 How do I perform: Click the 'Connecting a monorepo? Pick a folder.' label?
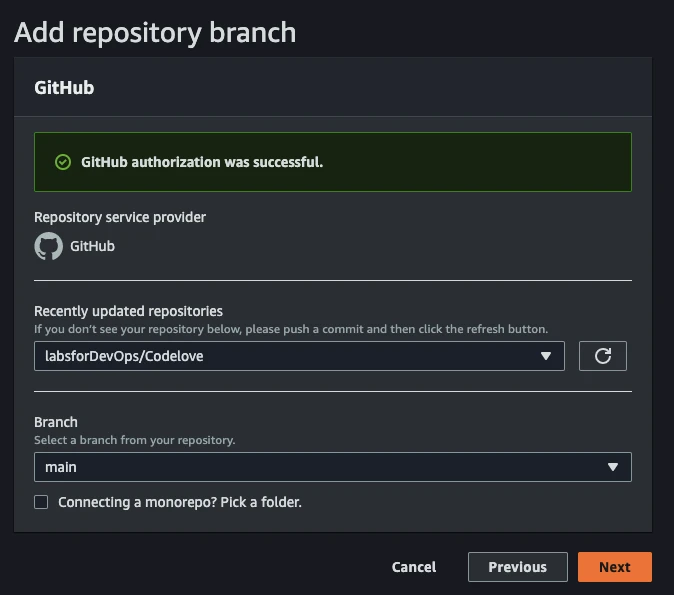point(179,502)
